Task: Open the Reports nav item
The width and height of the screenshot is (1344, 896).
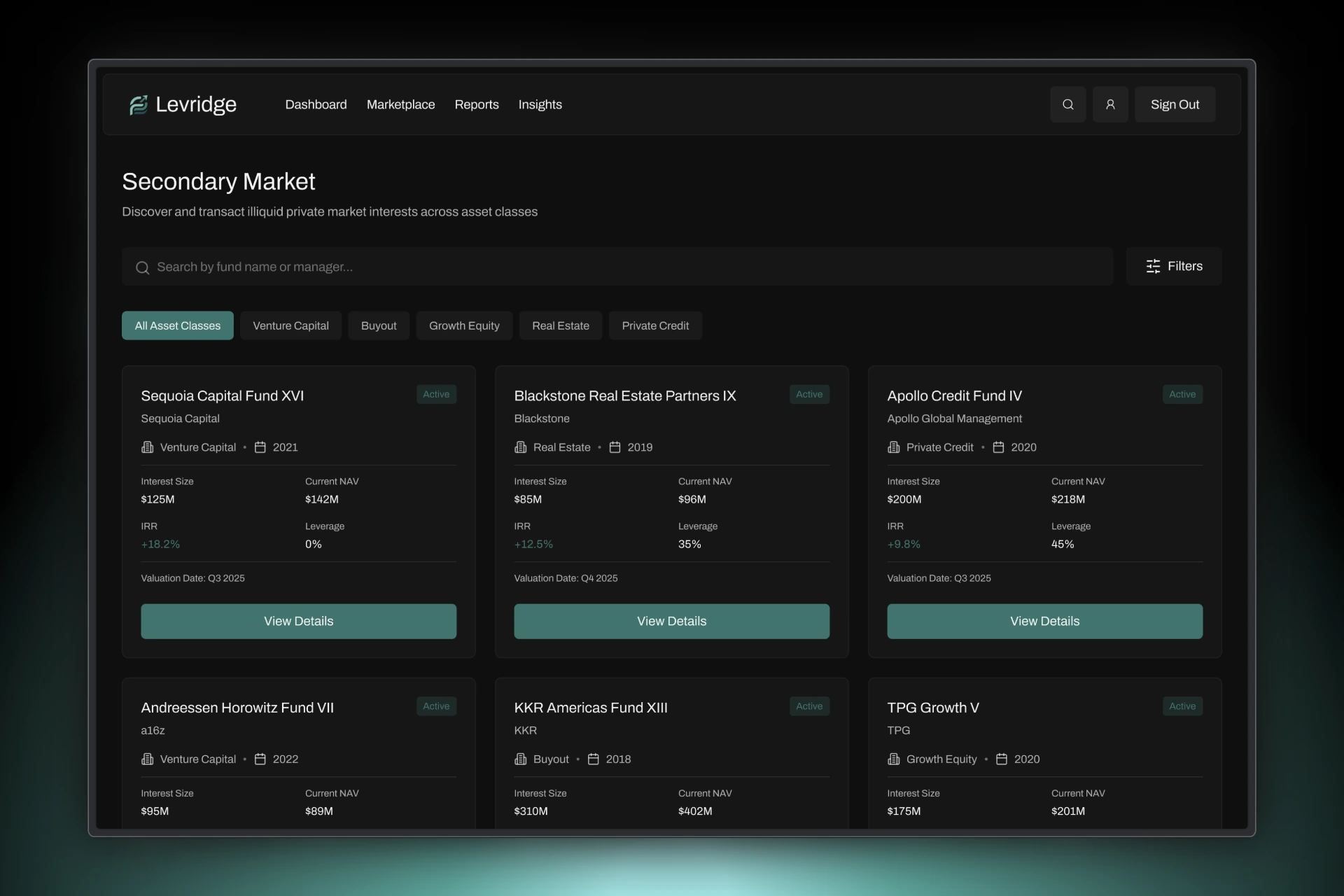Action: click(x=477, y=104)
